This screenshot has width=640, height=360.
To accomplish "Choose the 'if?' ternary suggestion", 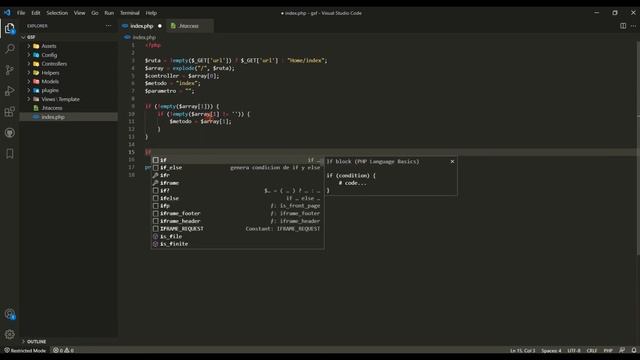I will pyautogui.click(x=238, y=191).
